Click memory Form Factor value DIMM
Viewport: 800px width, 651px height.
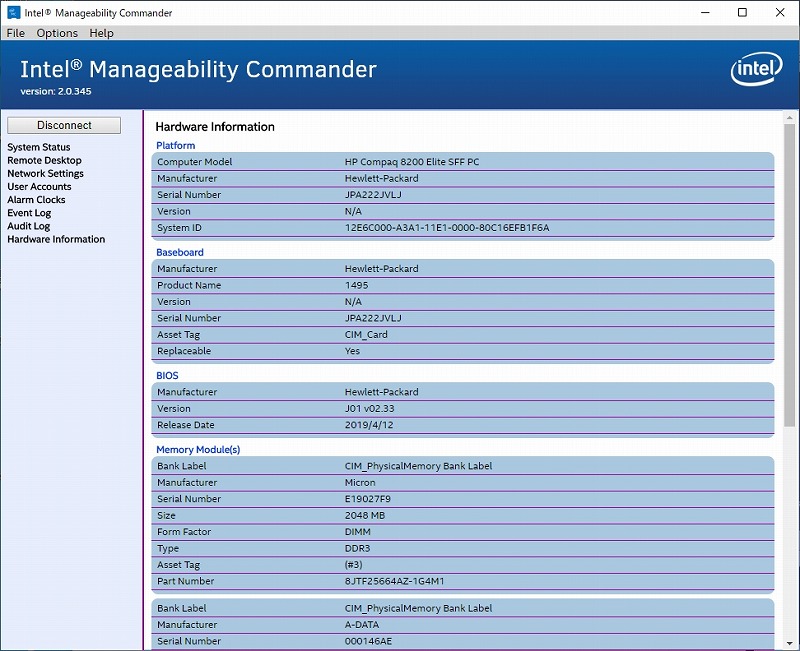358,532
